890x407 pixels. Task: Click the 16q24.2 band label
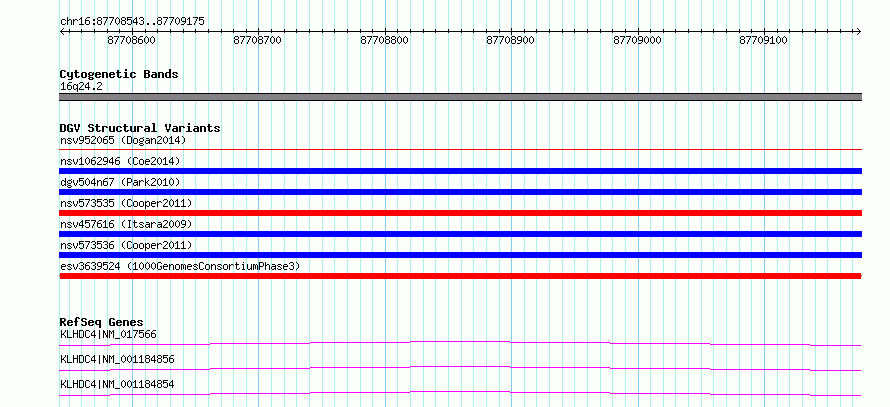pos(81,87)
